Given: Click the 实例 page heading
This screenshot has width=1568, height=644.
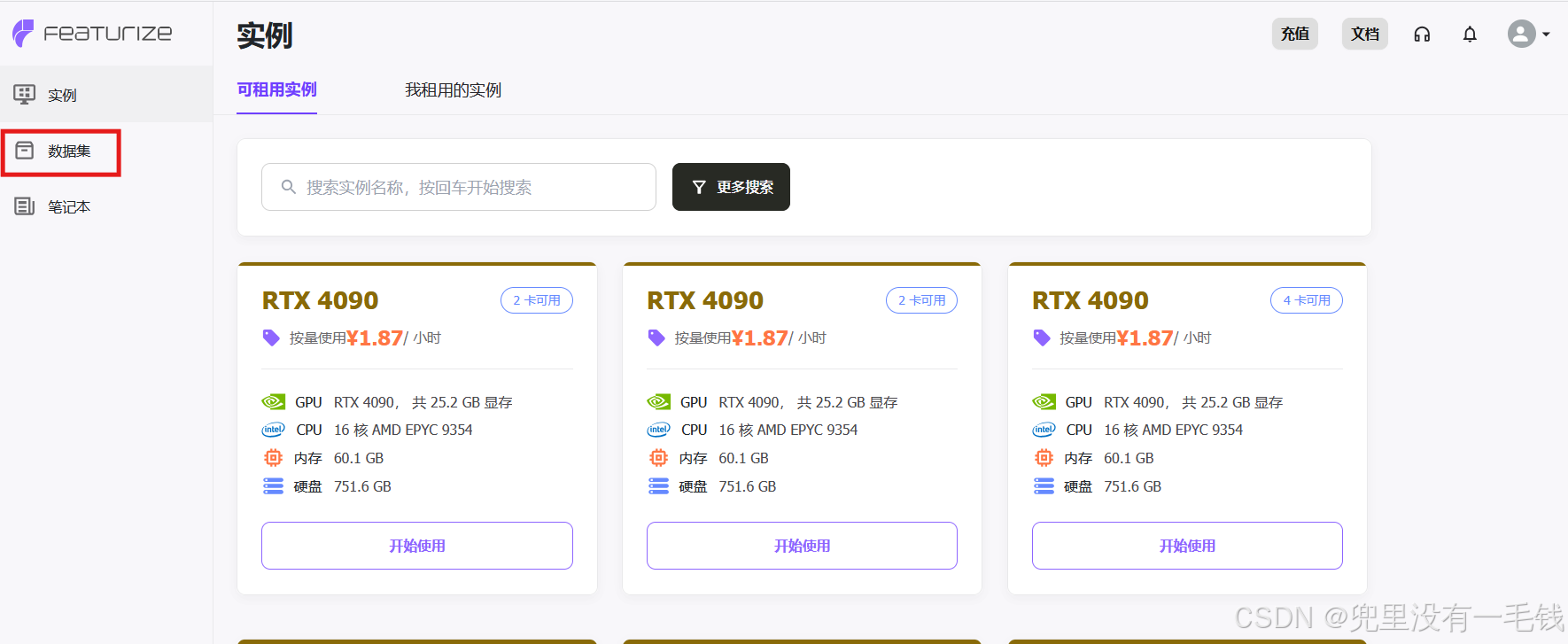Looking at the screenshot, I should [x=264, y=35].
